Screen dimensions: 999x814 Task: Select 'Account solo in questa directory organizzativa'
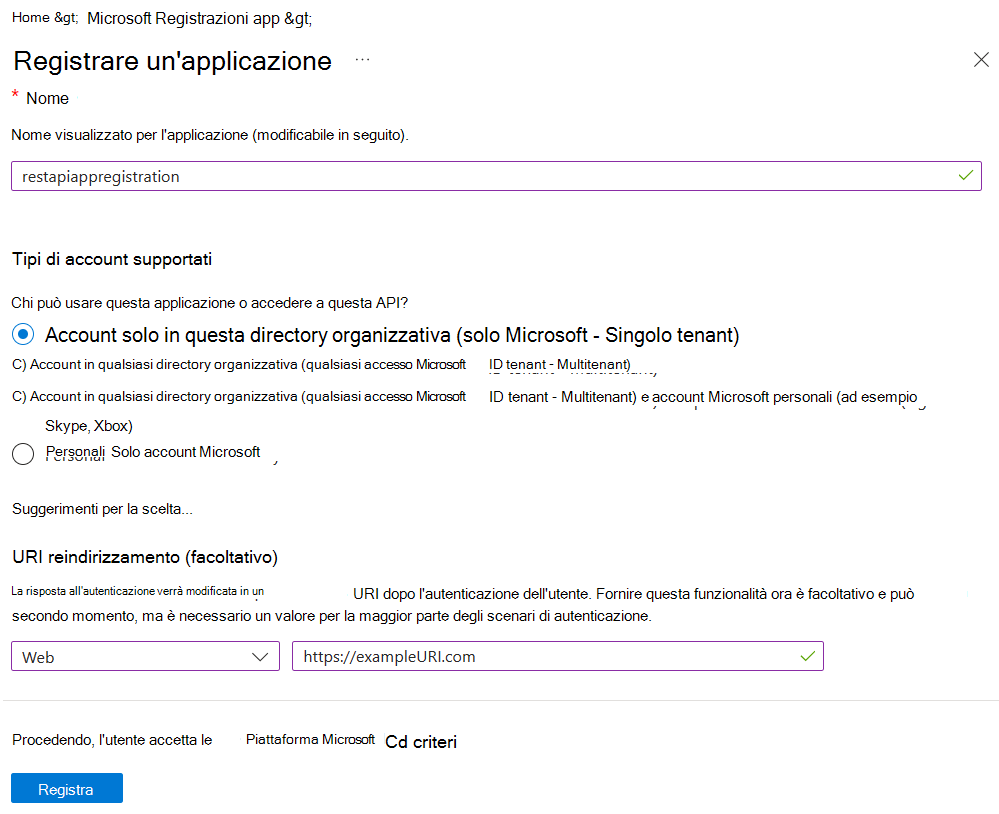coord(22,333)
